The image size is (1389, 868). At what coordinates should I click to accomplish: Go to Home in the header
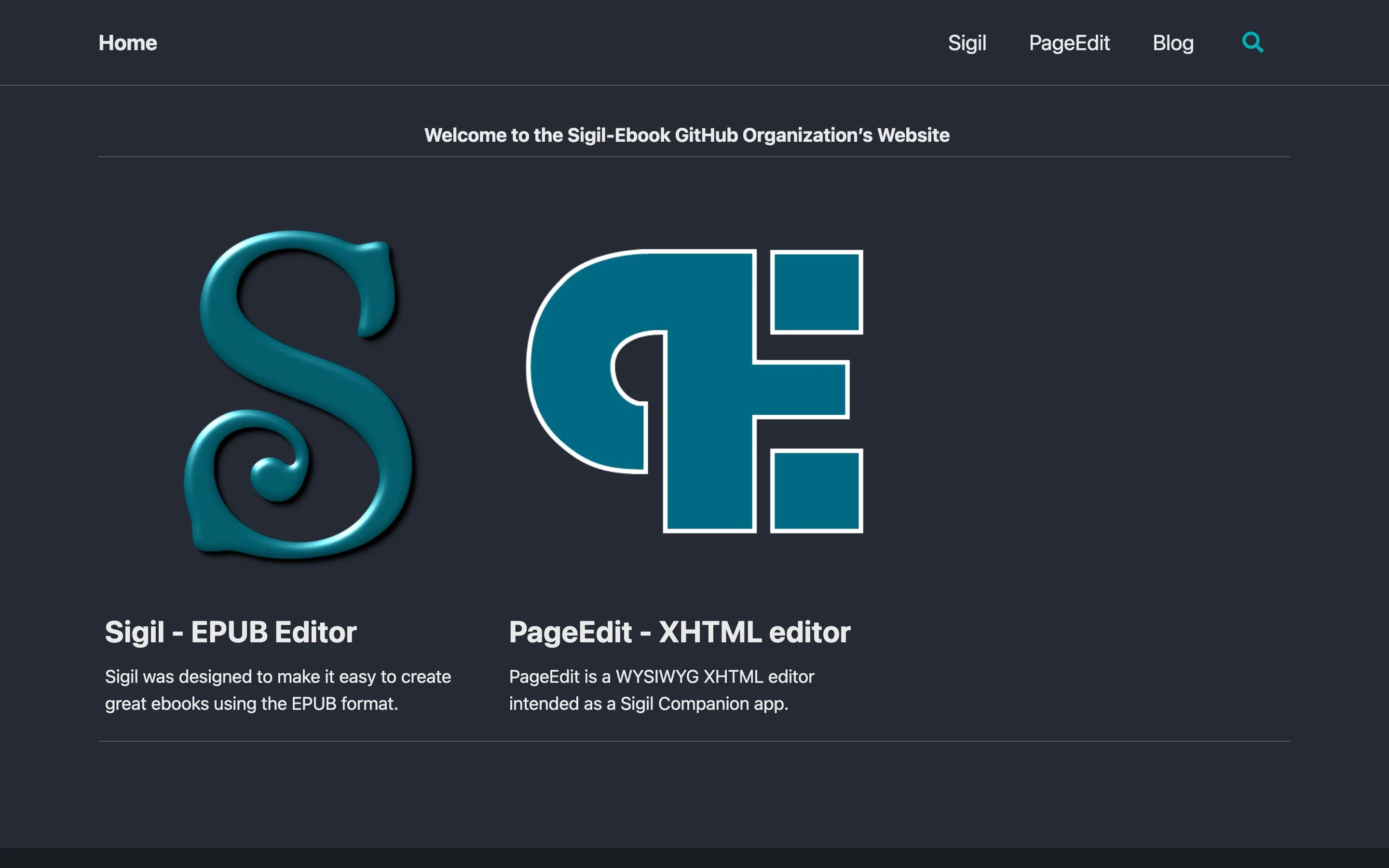pos(127,43)
